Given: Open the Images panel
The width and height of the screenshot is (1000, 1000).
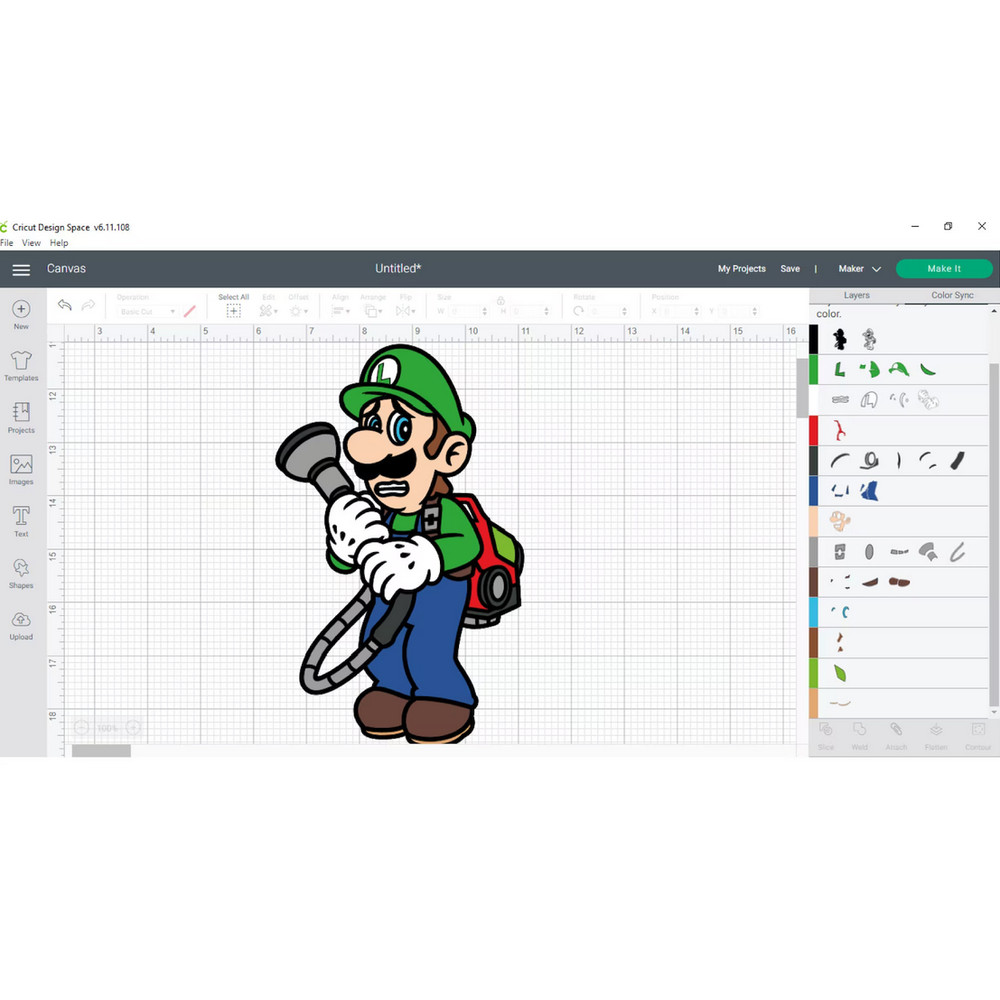Looking at the screenshot, I should click(x=20, y=468).
